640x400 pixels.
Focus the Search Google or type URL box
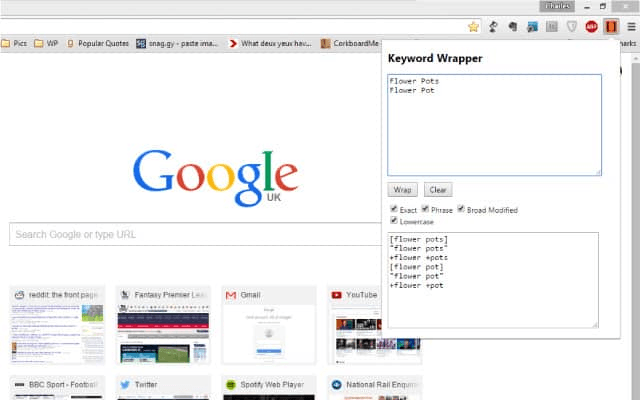(195, 234)
